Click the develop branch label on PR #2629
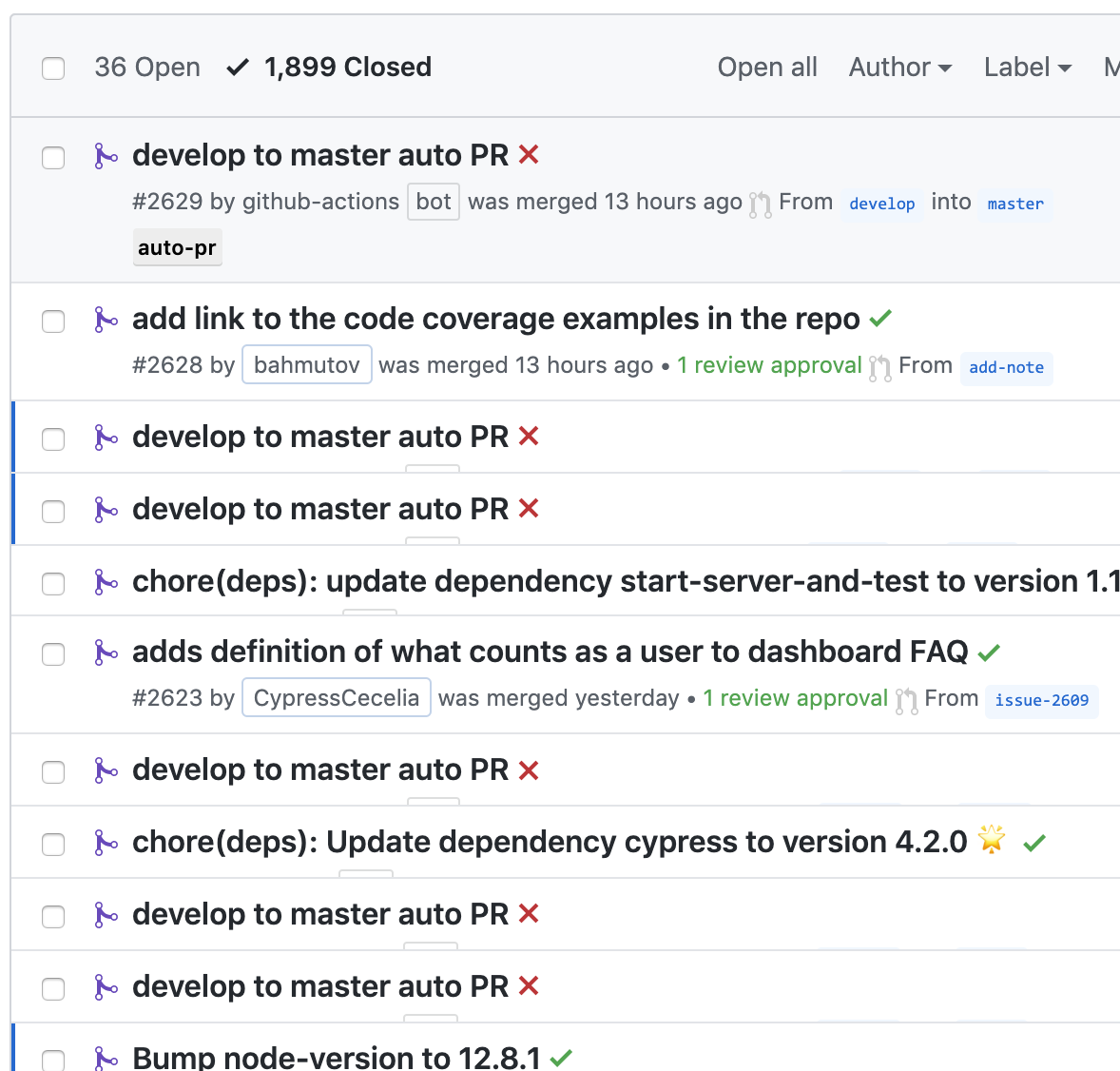The width and height of the screenshot is (1120, 1071). tap(881, 204)
